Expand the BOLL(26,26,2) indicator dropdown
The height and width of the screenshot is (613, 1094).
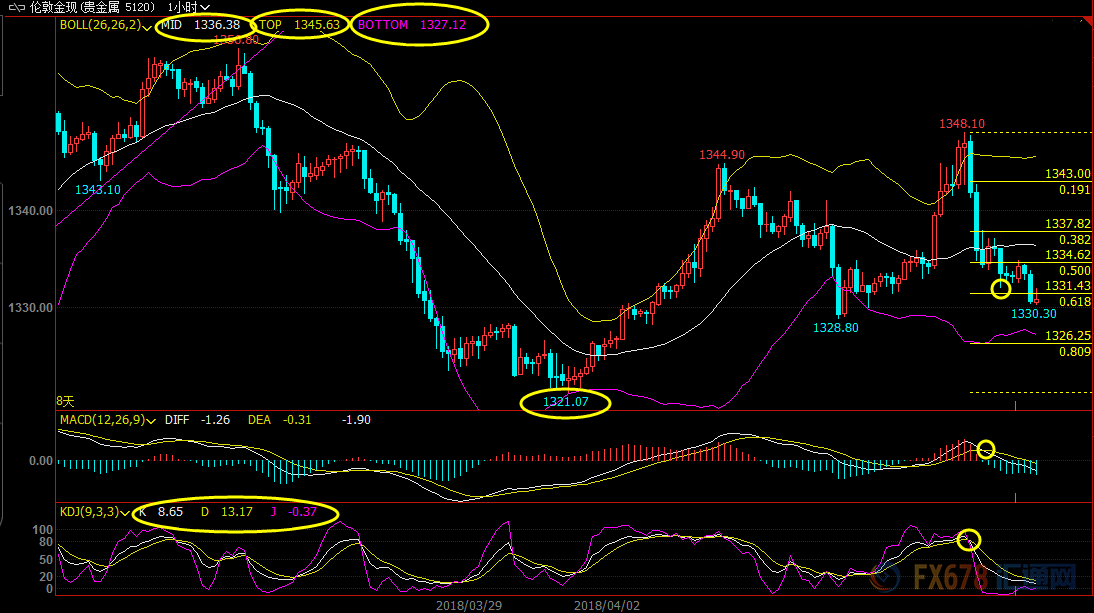(x=148, y=26)
